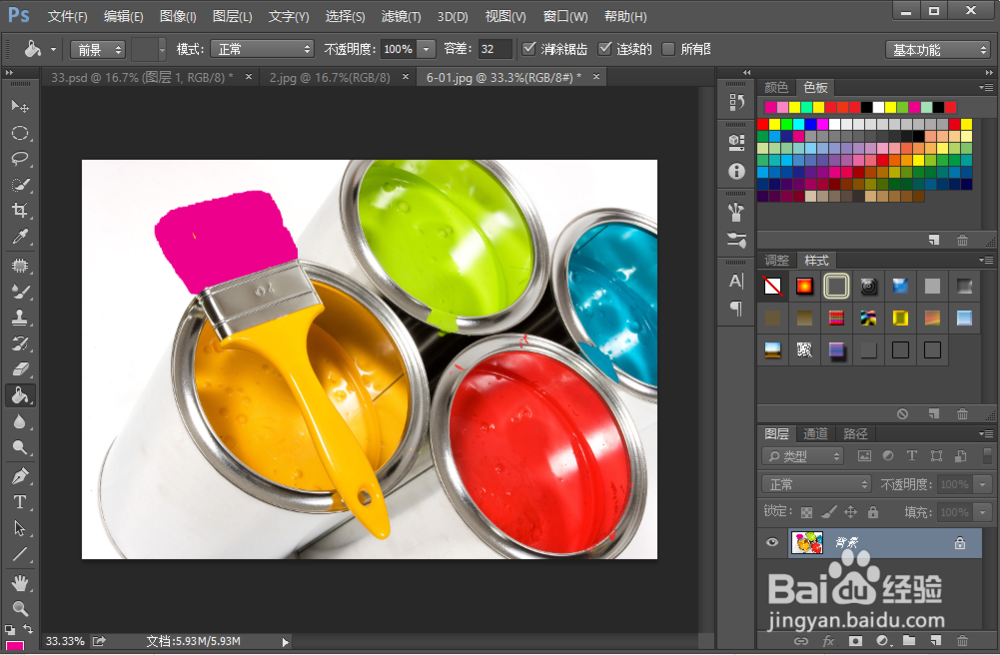Select the Blur tool
Screen dimensions: 1000x655
(20, 422)
